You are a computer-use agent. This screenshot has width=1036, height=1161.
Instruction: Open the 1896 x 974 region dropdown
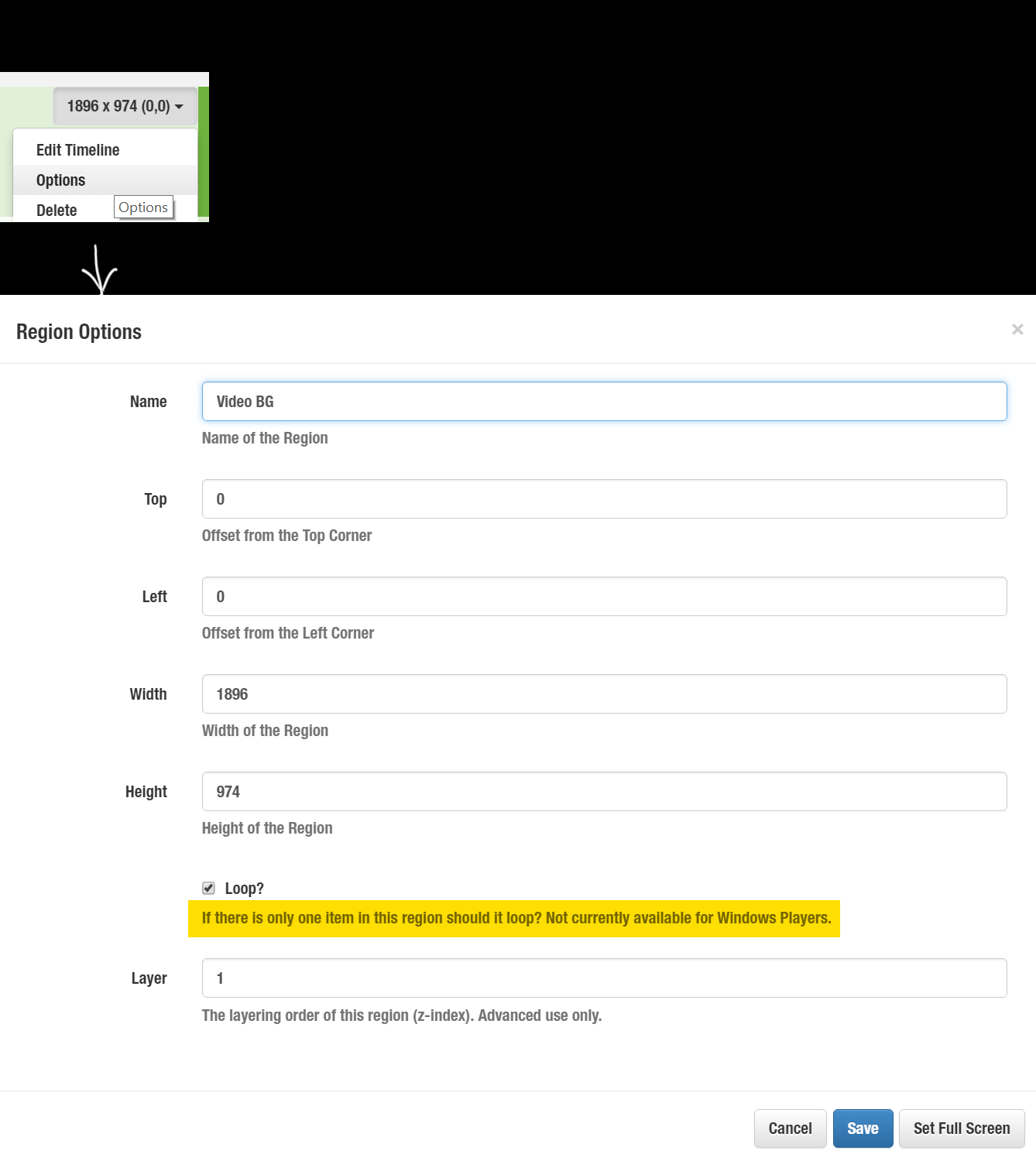[125, 106]
